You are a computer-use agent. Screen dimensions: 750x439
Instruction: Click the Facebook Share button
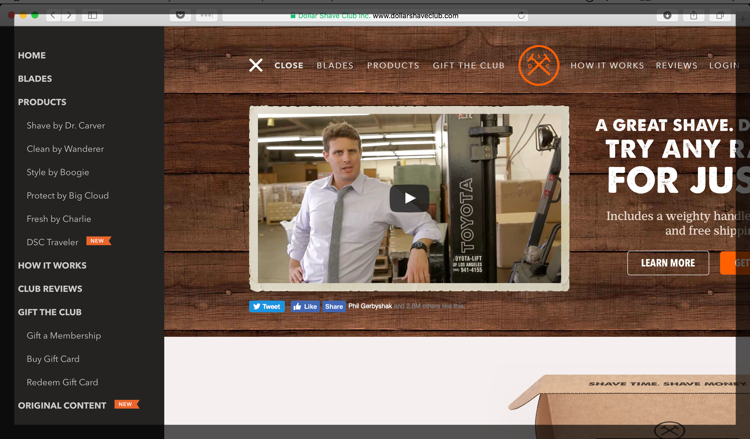(x=334, y=307)
